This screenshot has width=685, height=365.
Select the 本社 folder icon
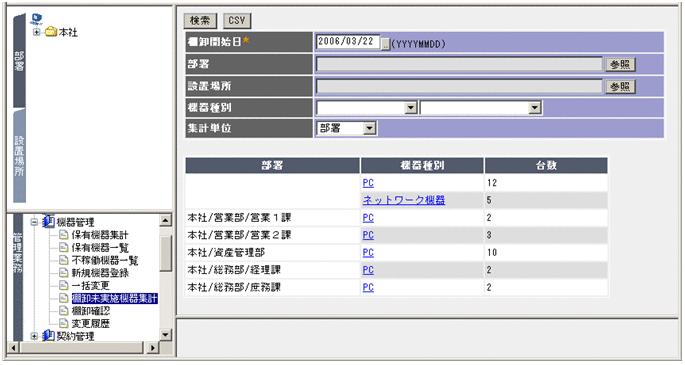[51, 32]
